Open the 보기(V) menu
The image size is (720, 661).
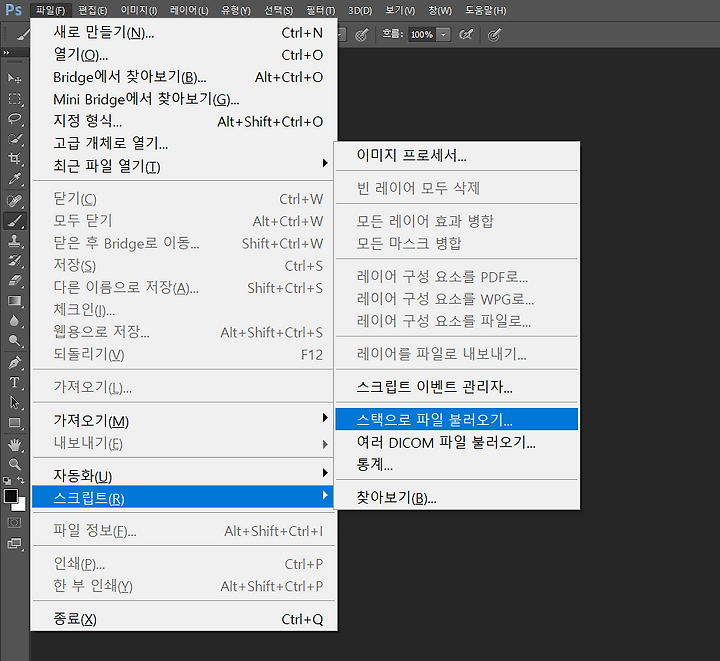click(x=400, y=10)
